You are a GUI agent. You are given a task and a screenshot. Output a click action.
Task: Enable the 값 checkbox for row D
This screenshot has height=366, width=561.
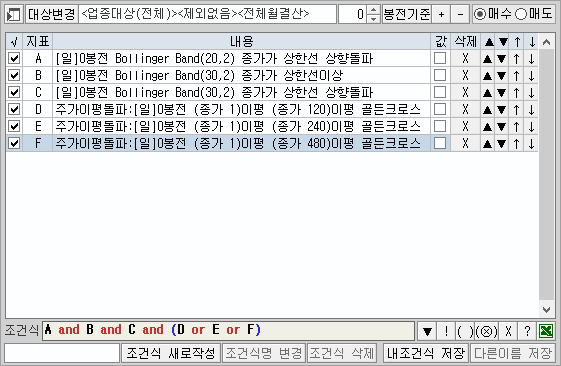click(440, 109)
